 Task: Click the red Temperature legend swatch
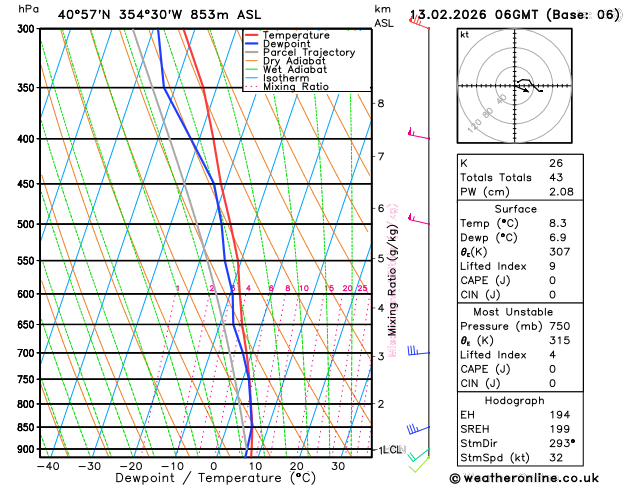pos(252,35)
